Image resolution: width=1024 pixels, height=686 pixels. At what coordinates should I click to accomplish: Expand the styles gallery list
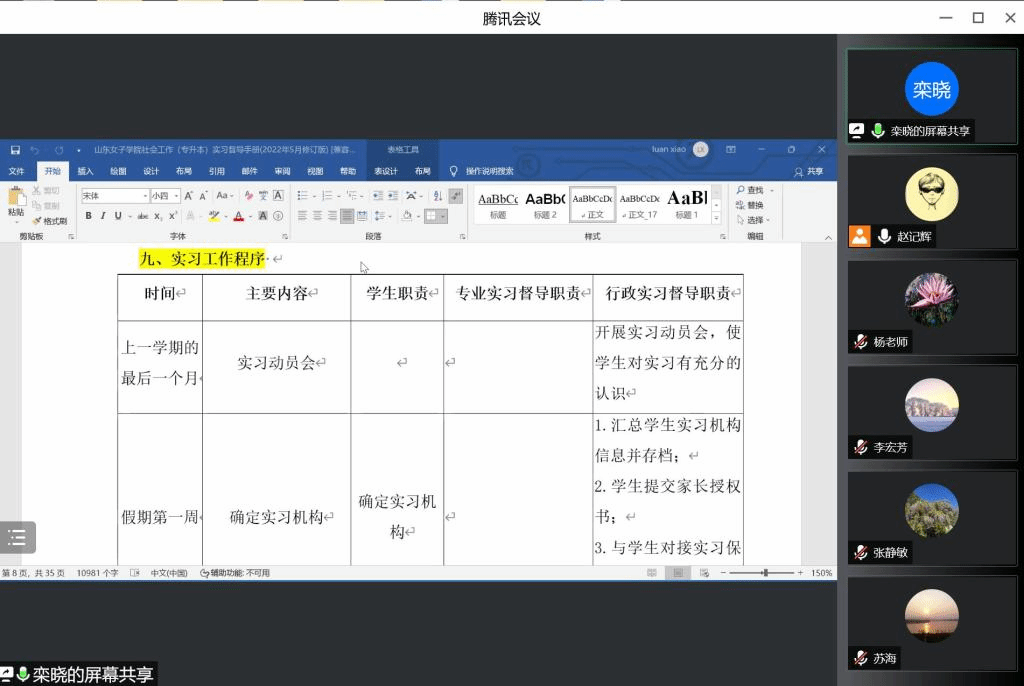pyautogui.click(x=716, y=218)
